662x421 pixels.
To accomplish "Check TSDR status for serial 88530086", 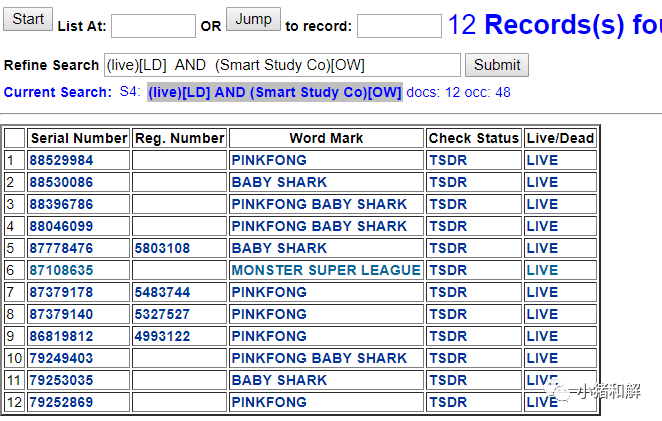I will [x=448, y=182].
